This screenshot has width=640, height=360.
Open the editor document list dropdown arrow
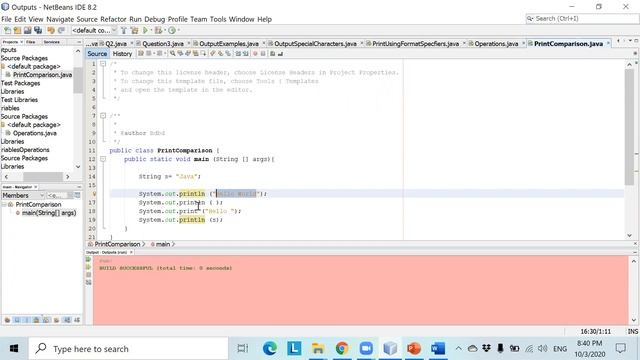tap(630, 41)
